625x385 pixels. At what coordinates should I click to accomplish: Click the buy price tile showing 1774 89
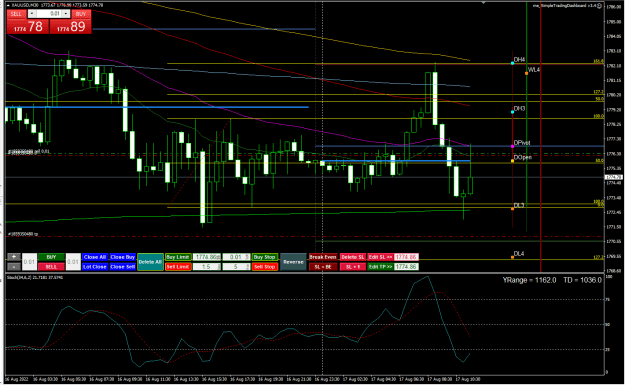[71, 27]
